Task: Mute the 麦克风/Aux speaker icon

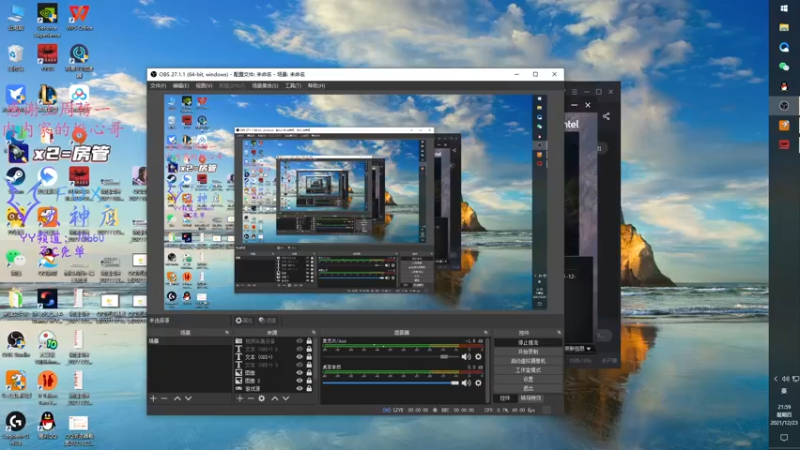Action: pyautogui.click(x=466, y=357)
